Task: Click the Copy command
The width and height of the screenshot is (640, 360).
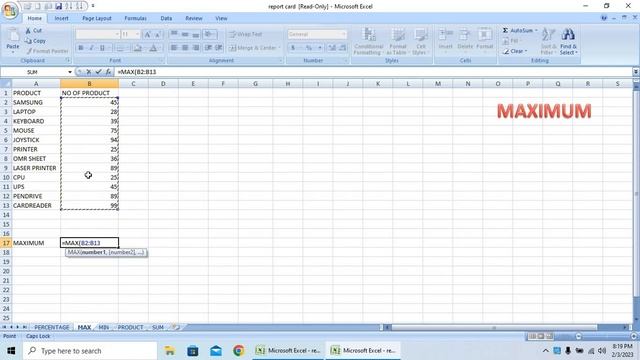Action: coord(35,41)
